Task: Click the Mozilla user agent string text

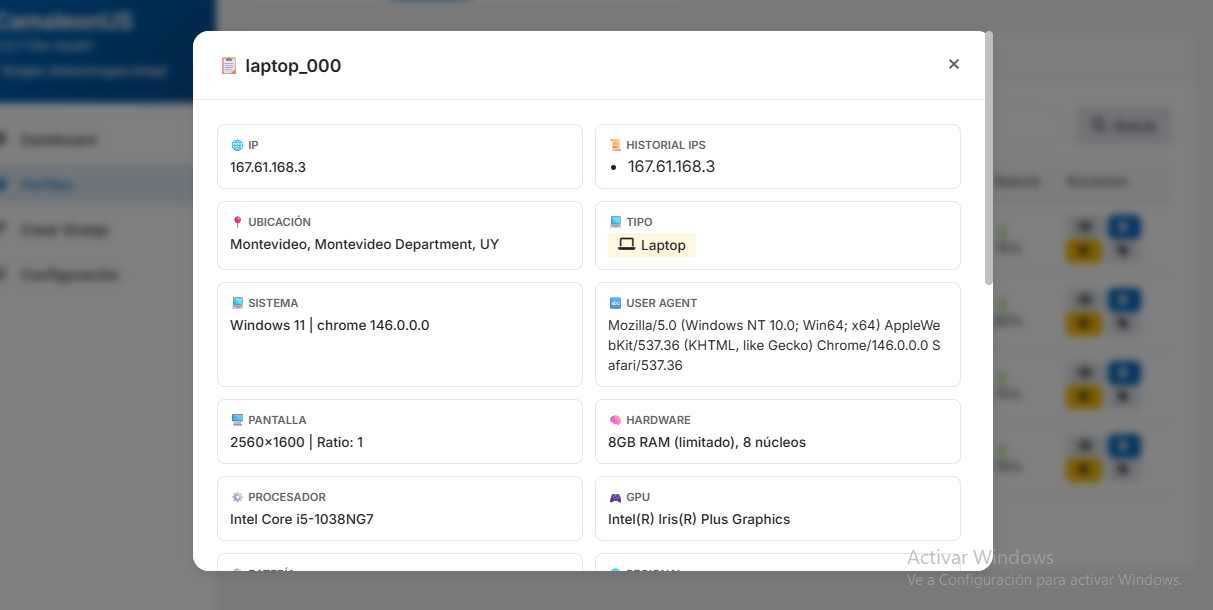Action: [773, 345]
